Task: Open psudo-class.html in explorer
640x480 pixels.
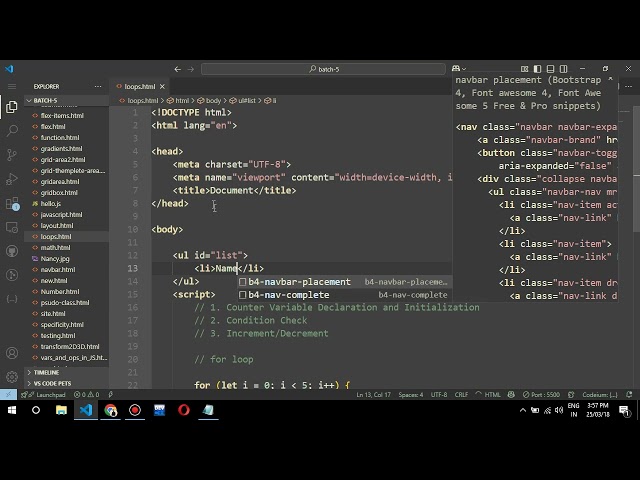Action: coord(65,303)
